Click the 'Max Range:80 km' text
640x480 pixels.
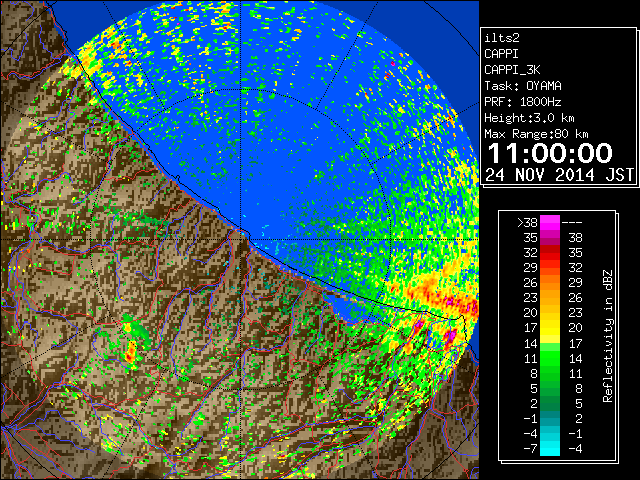(x=536, y=134)
